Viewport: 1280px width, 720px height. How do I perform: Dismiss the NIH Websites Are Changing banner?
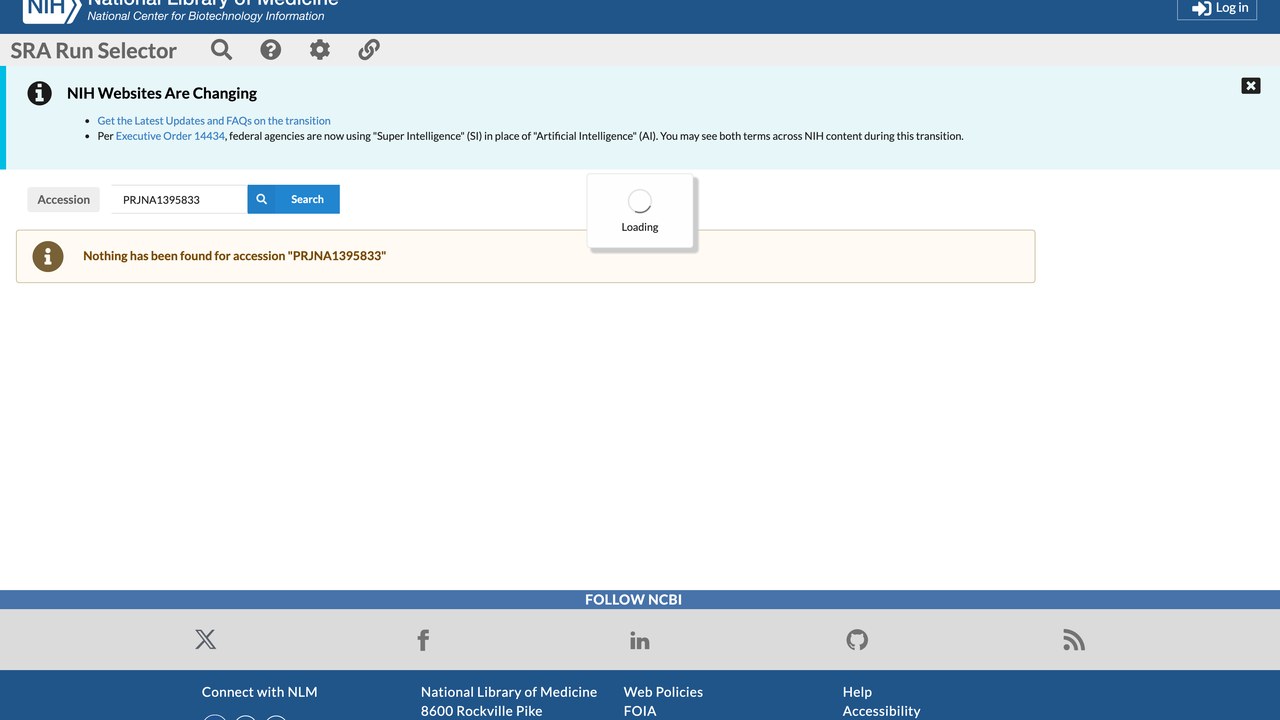pyautogui.click(x=1251, y=86)
